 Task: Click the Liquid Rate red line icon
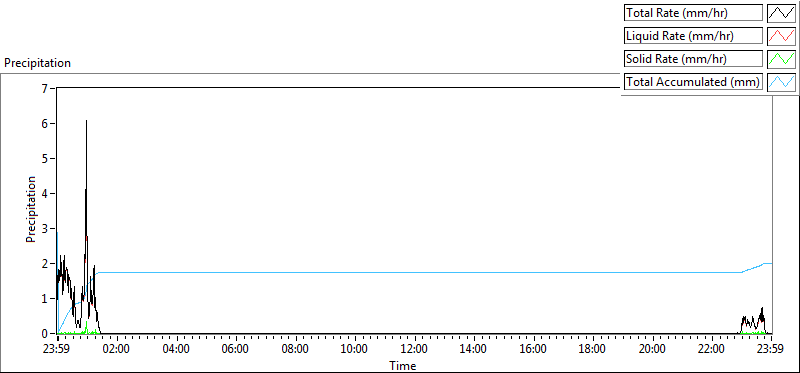(x=782, y=36)
